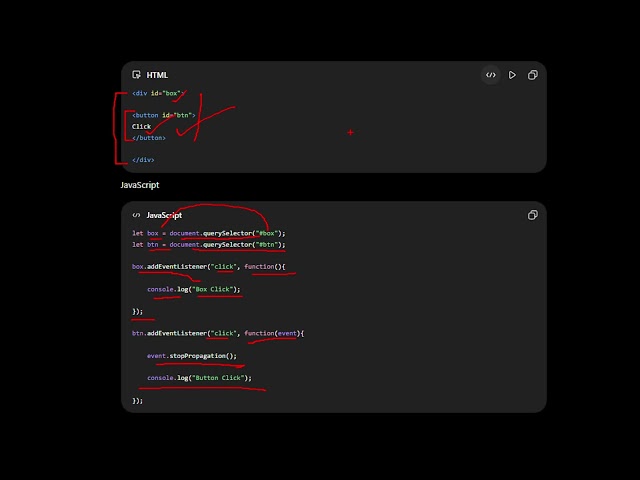Click the div id="box" opening tag
The width and height of the screenshot is (640, 480).
click(158, 93)
